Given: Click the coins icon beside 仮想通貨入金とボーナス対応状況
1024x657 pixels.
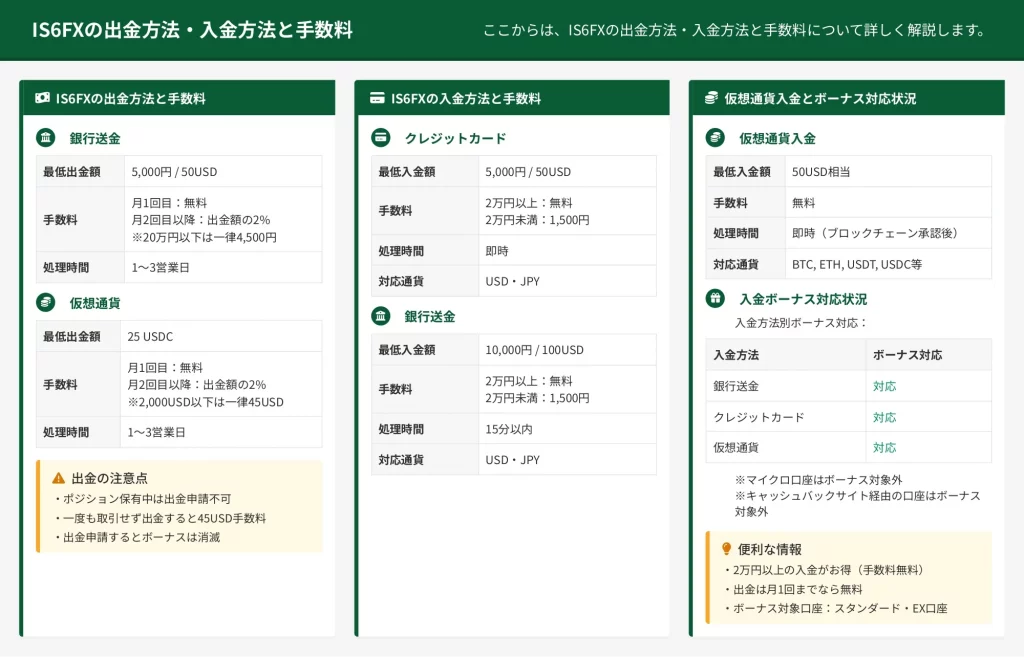Looking at the screenshot, I should (711, 98).
